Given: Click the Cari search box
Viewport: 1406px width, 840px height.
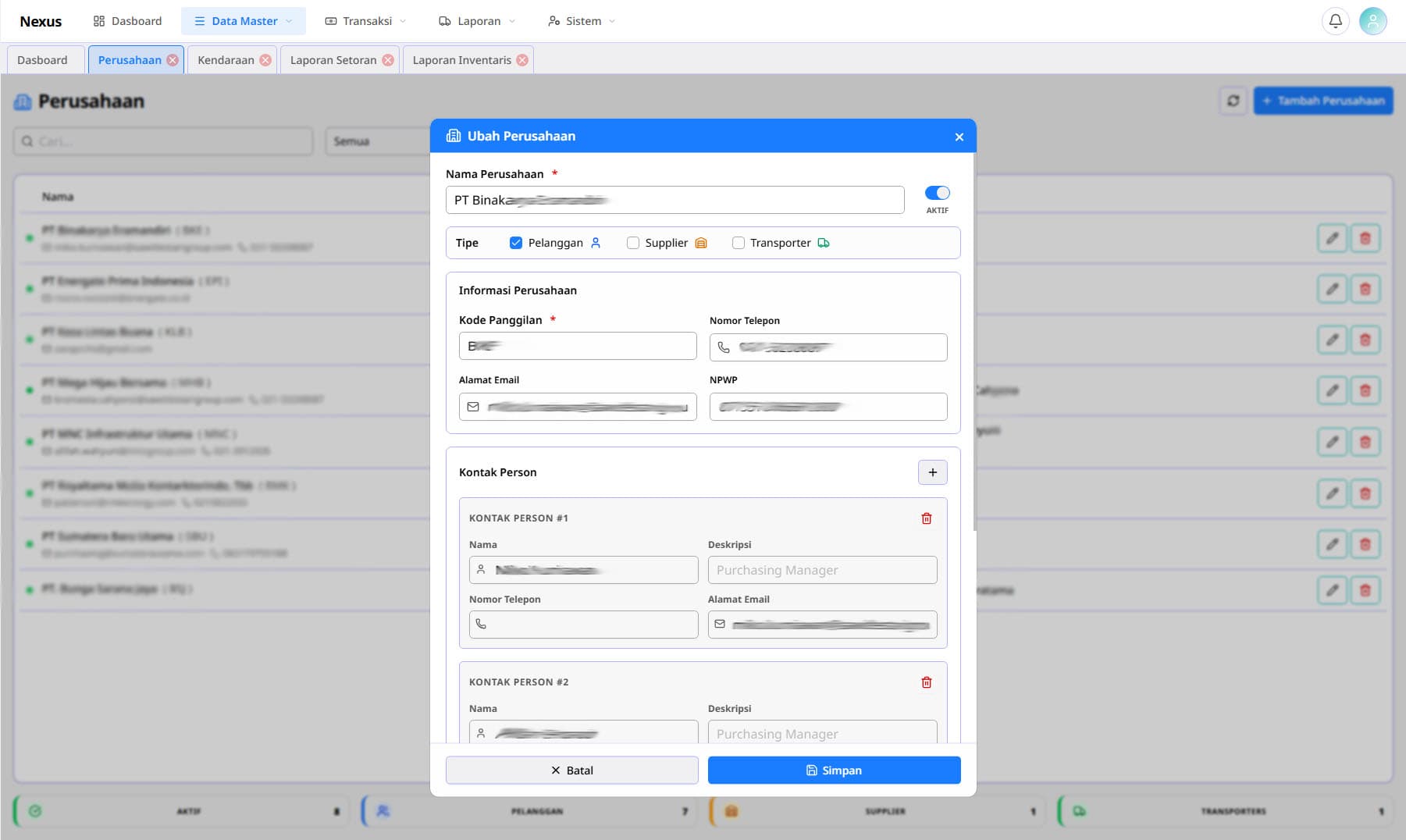Looking at the screenshot, I should point(163,141).
